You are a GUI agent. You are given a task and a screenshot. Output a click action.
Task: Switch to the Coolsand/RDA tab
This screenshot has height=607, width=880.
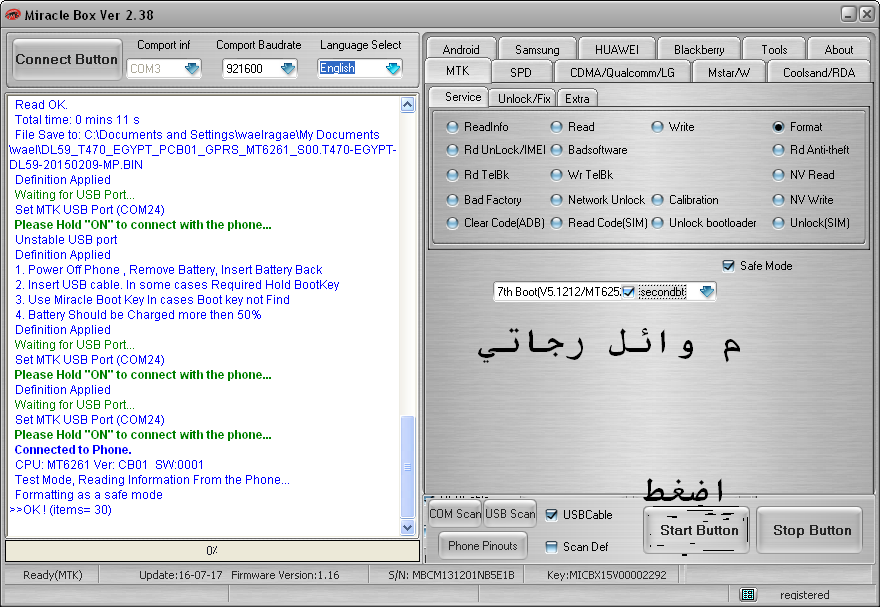click(x=819, y=72)
